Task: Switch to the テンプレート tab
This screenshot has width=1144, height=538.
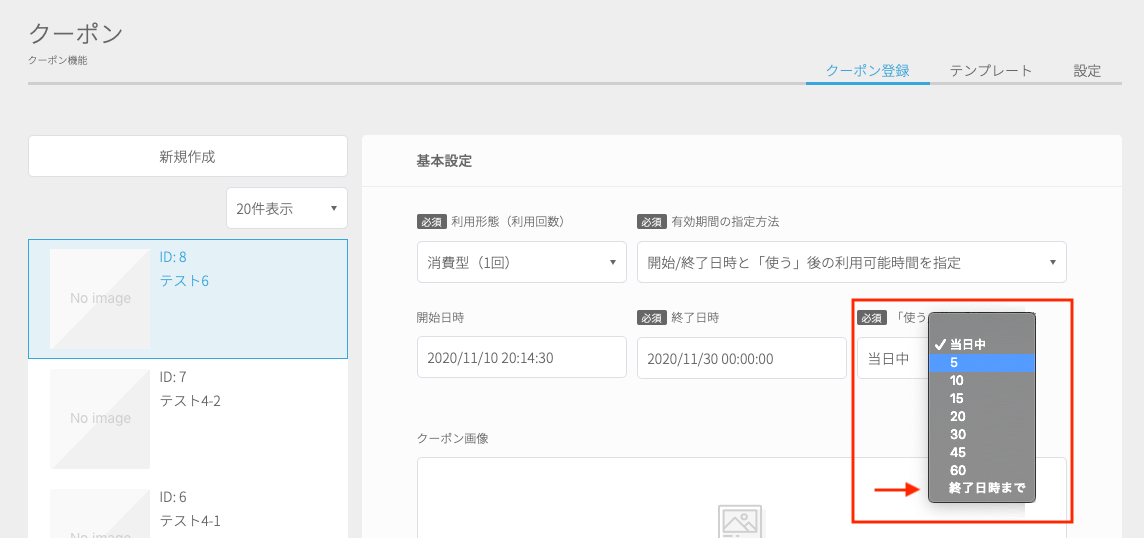Action: pos(991,71)
